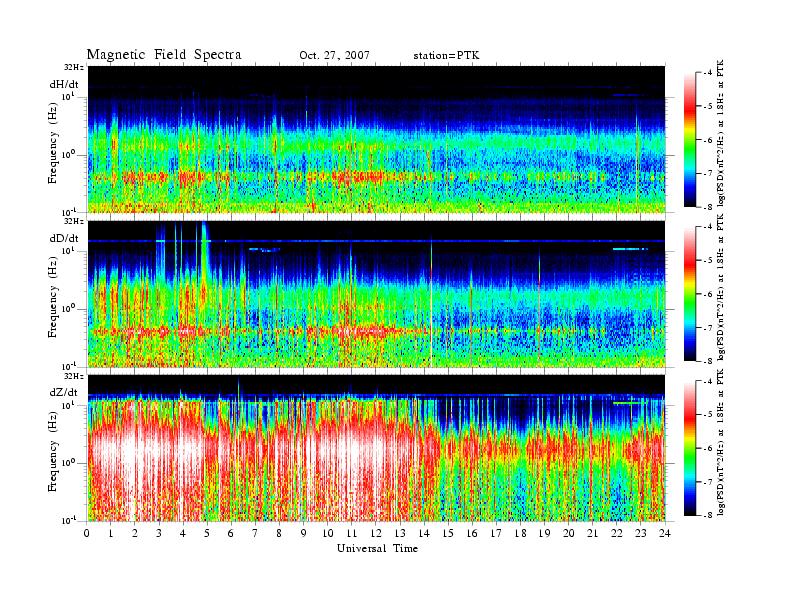Click the '3' hour tick on time axis

[x=159, y=534]
